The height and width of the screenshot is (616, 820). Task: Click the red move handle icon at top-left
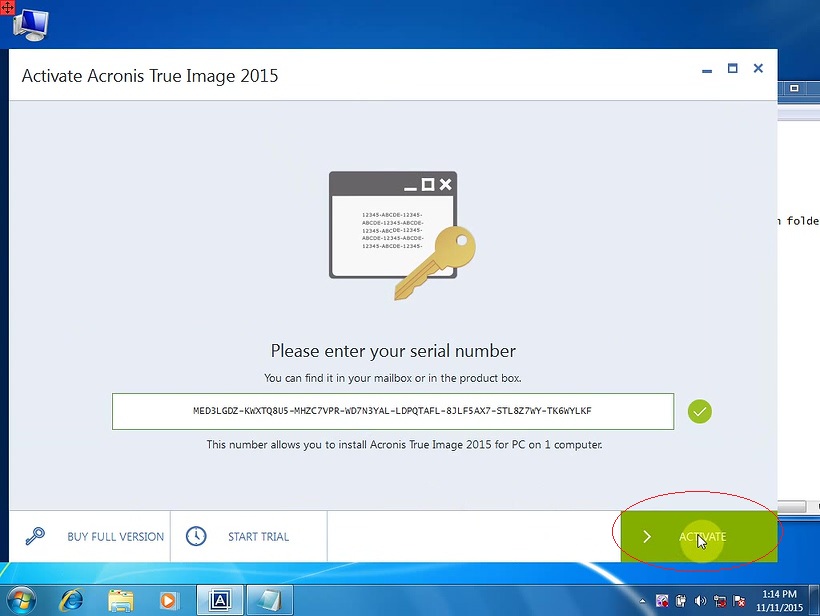tap(7, 7)
